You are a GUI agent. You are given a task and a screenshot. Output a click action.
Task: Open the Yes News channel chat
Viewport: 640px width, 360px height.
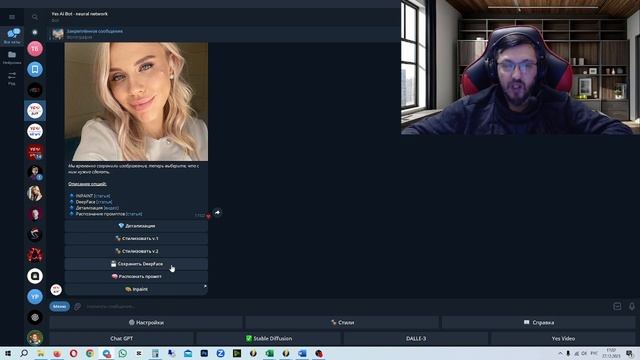point(35,131)
